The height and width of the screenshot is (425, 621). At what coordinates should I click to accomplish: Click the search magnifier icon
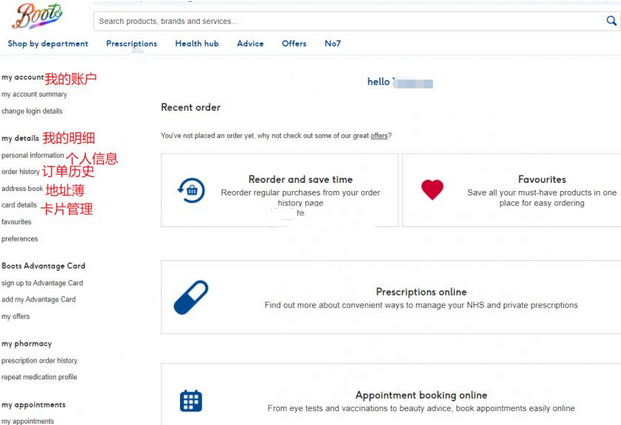(611, 21)
